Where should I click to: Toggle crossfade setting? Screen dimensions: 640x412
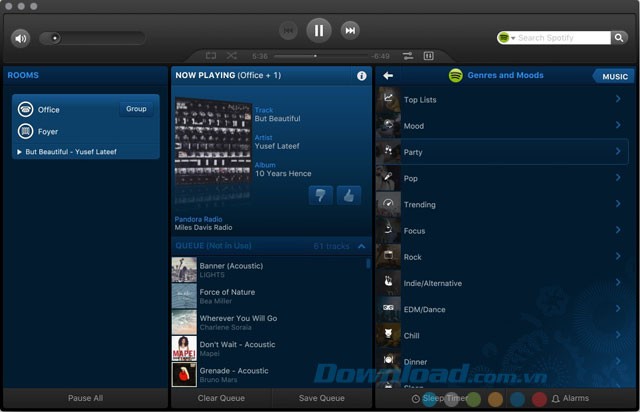408,56
